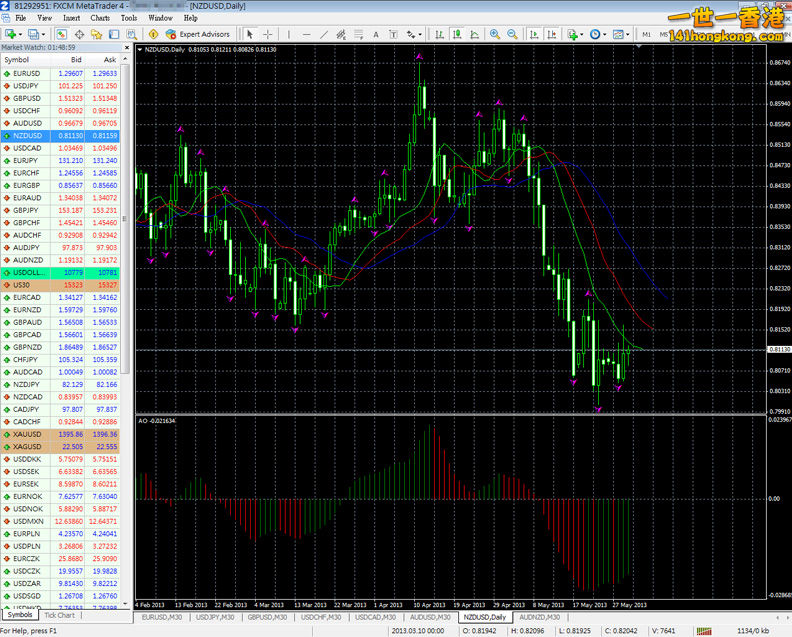
Task: Select the Fibonacci Retracement tool
Action: pyautogui.click(x=359, y=34)
